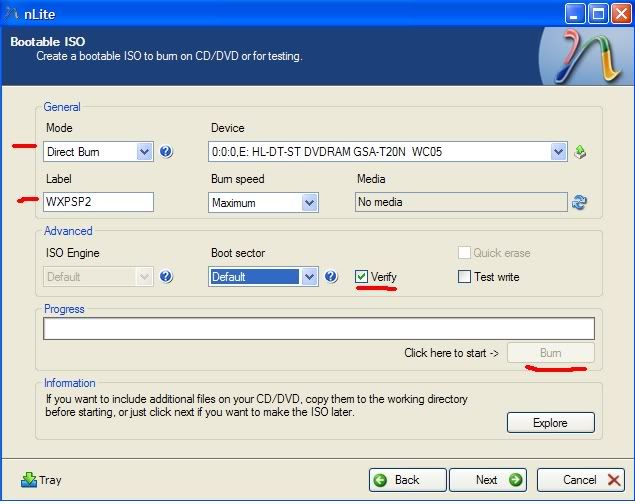The image size is (635, 504).
Task: Click the Burn button
Action: tap(551, 353)
